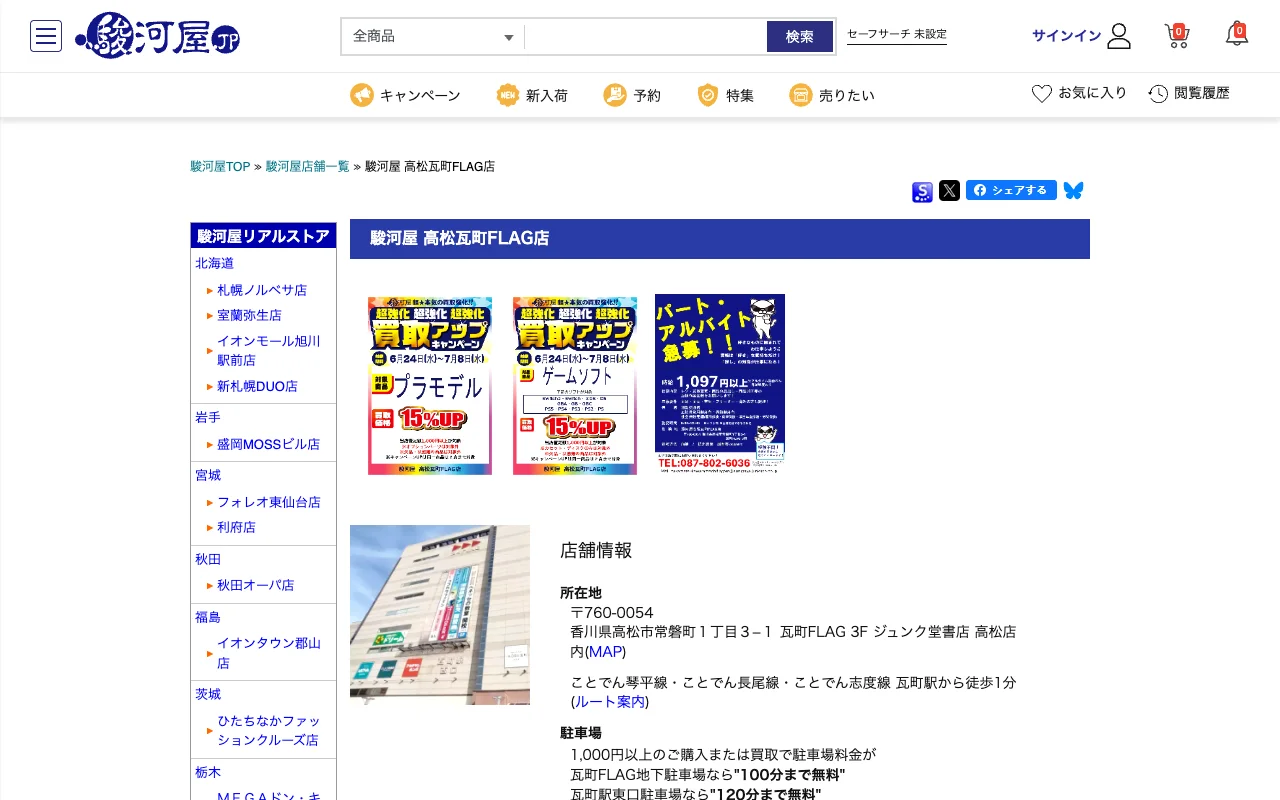This screenshot has width=1280, height=800.
Task: Open the MAP link for address
Action: tap(605, 652)
